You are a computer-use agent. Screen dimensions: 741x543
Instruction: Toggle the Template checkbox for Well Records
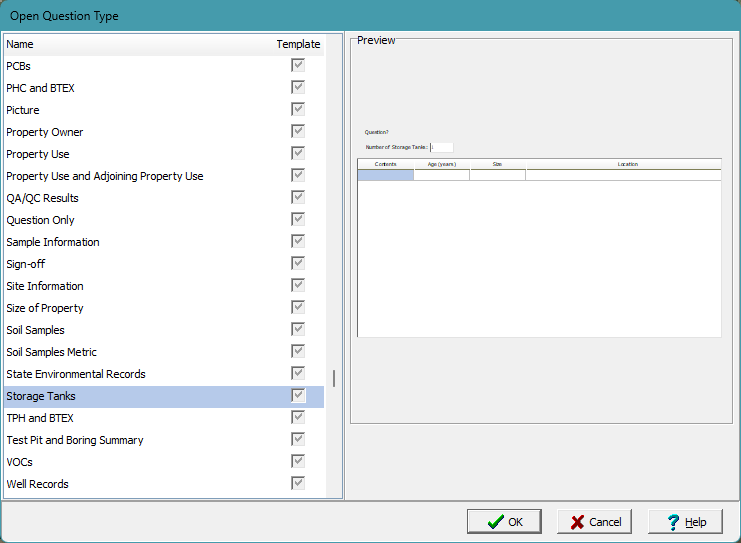298,484
